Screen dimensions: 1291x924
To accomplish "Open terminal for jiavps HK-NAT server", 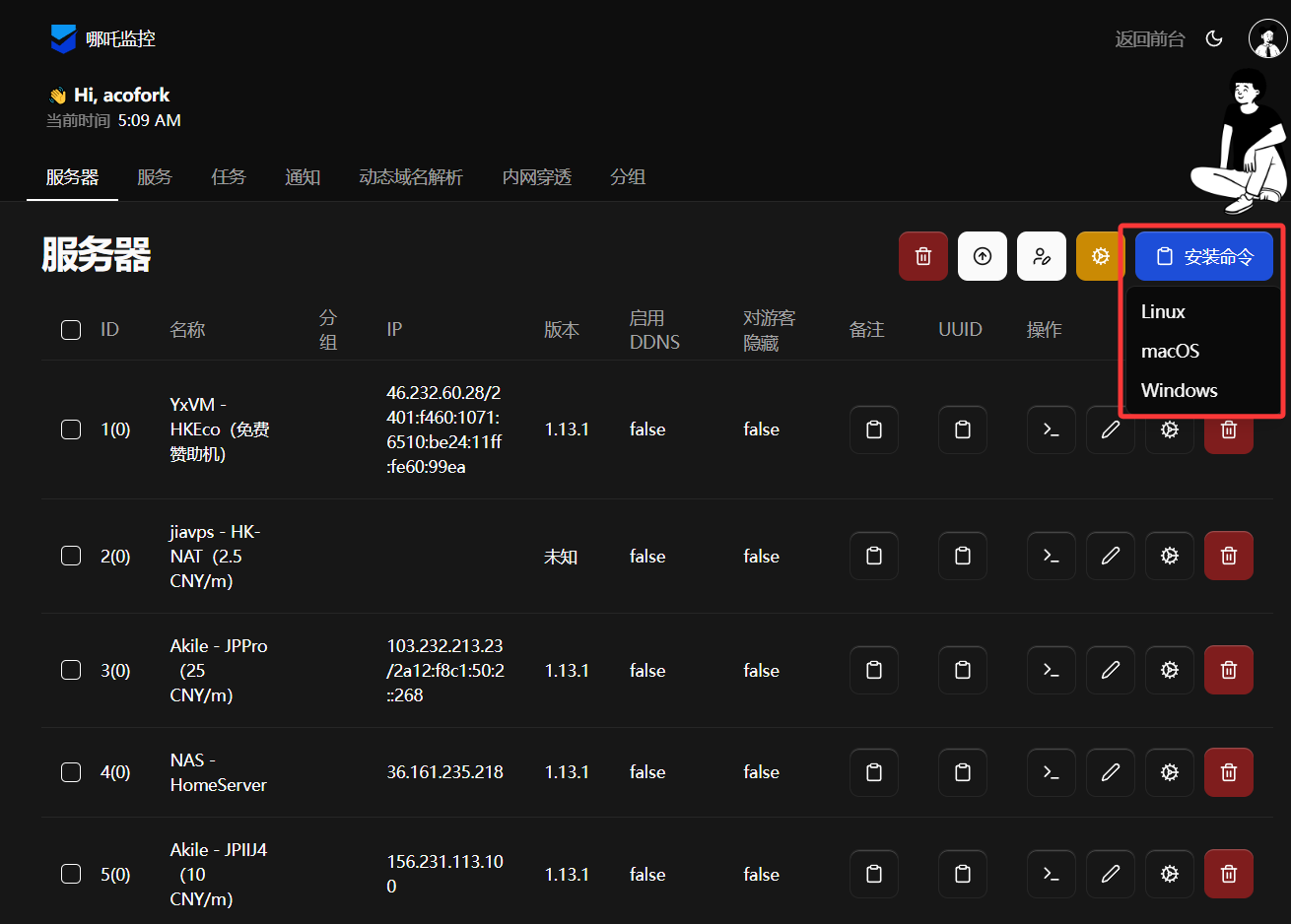I will 1051,556.
